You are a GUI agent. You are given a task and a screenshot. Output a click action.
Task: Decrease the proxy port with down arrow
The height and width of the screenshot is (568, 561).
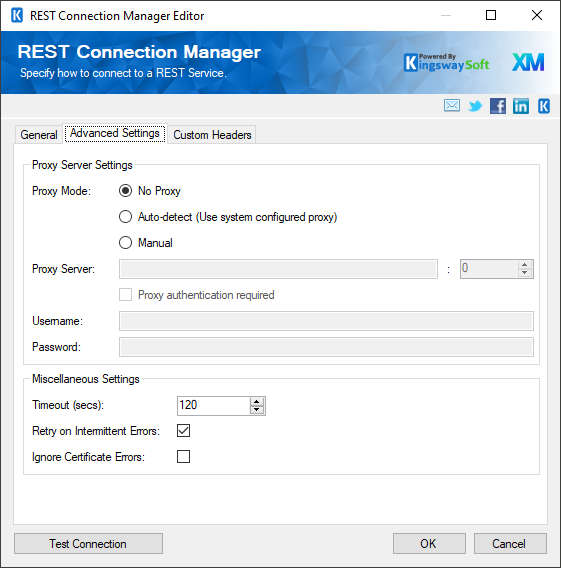(x=524, y=273)
